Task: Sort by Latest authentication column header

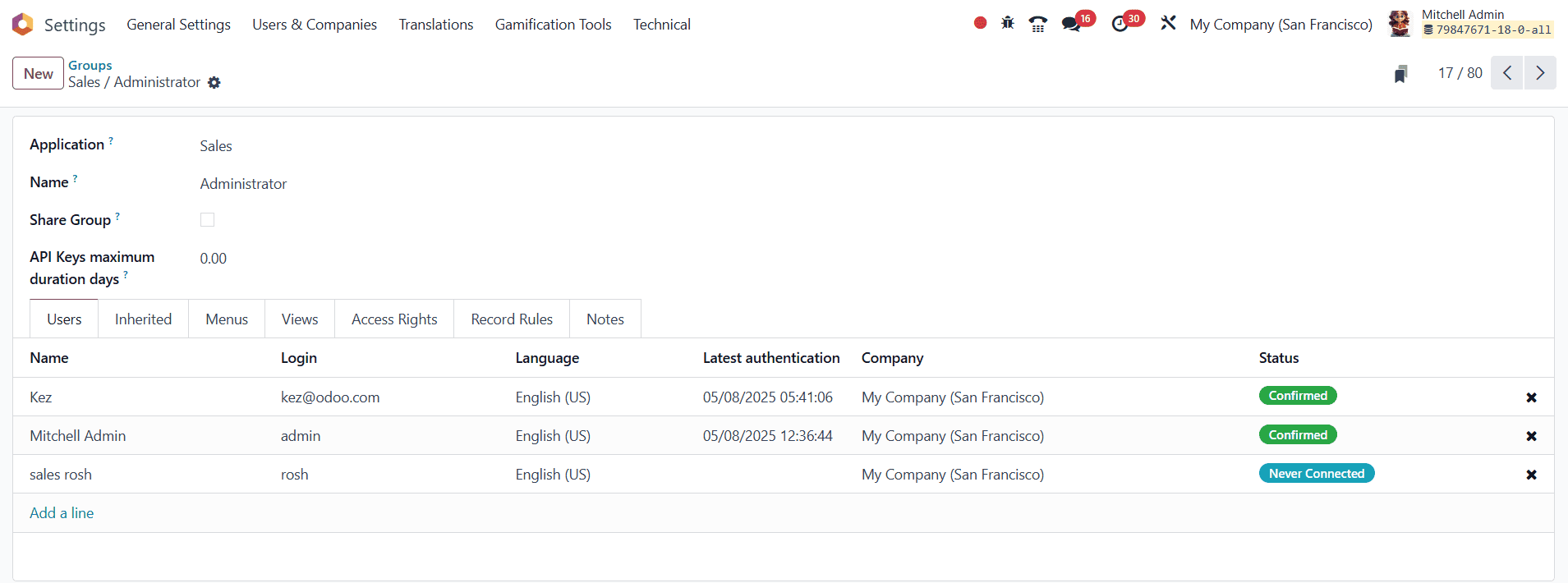Action: click(x=771, y=358)
